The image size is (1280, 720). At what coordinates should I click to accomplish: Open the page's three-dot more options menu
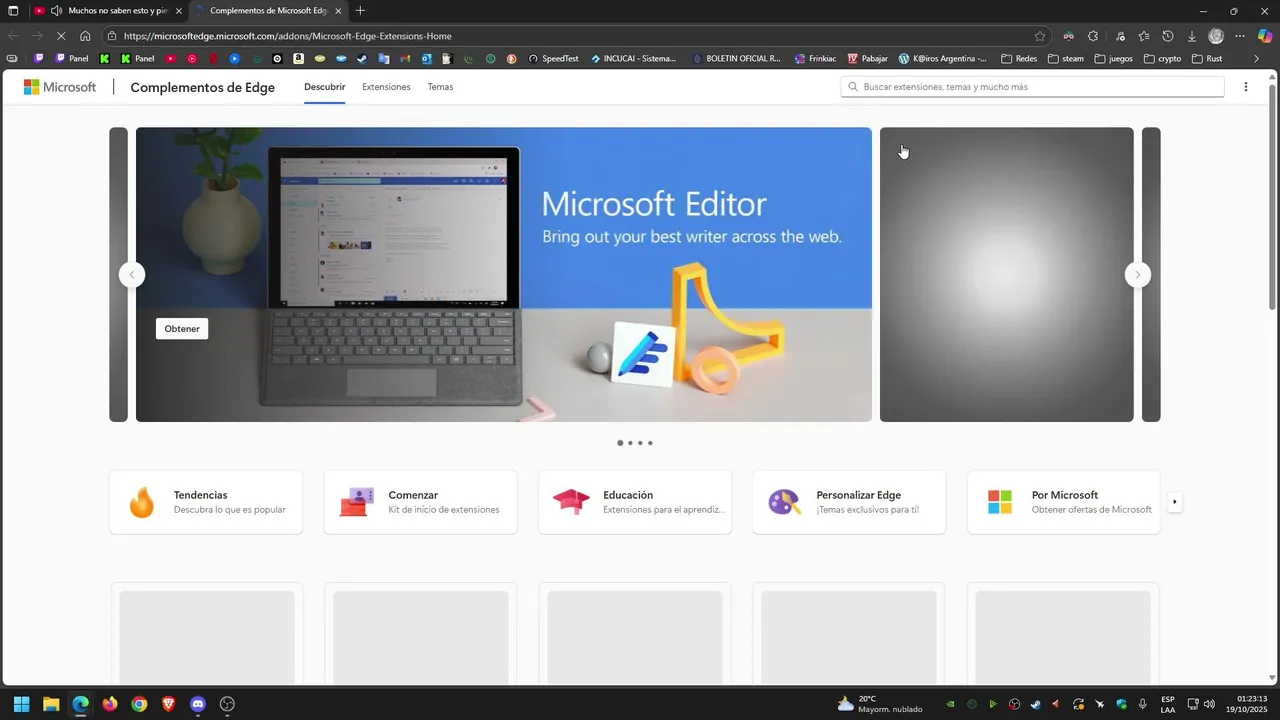[1245, 87]
